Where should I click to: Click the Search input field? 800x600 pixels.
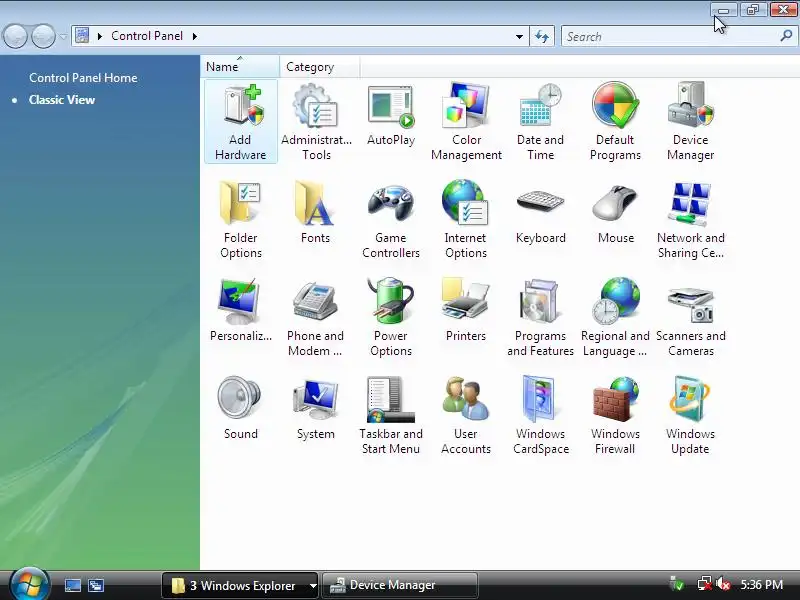pos(671,37)
